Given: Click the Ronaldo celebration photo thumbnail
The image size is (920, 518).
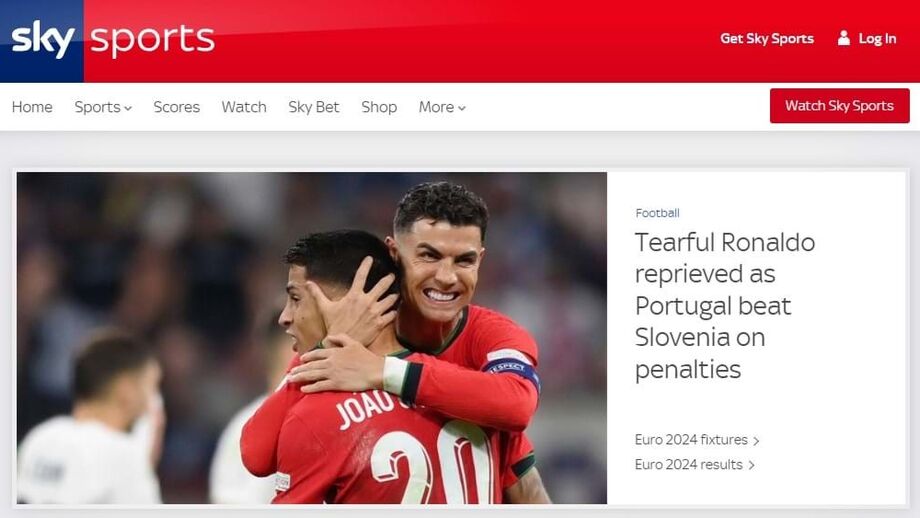Looking at the screenshot, I should point(312,338).
